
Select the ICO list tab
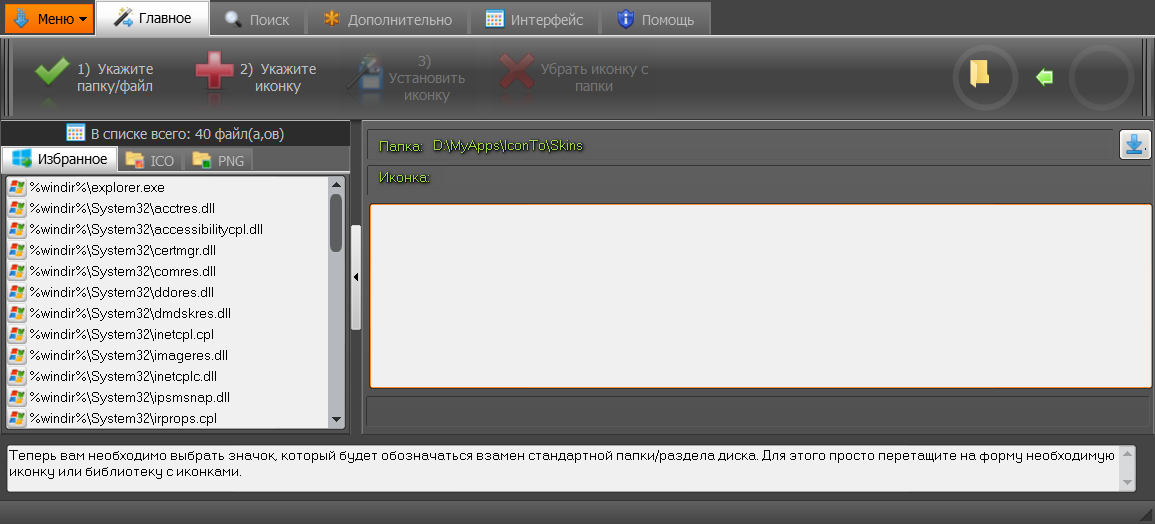[x=150, y=161]
